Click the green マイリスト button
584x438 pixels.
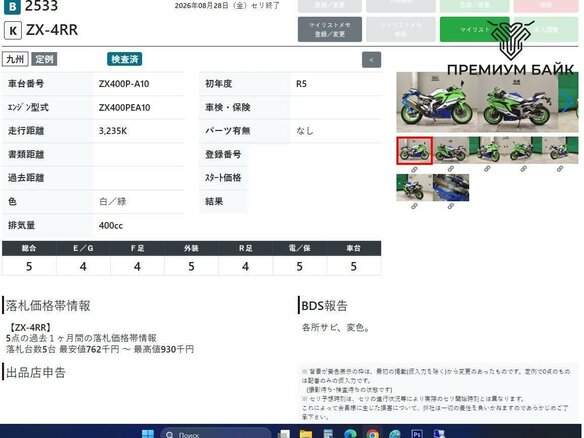(x=474, y=29)
